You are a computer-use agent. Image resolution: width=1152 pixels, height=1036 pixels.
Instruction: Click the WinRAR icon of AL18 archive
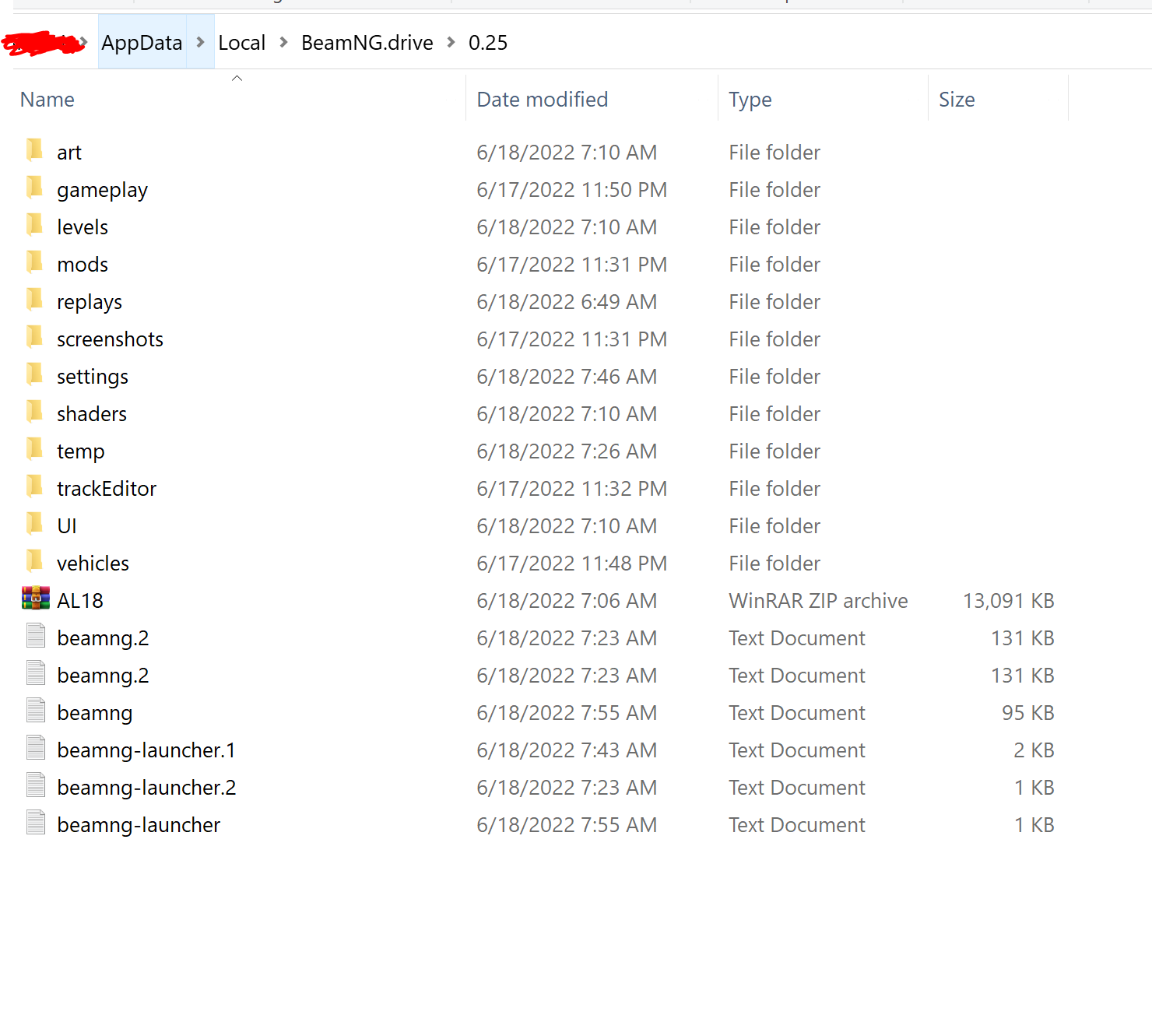tap(36, 598)
